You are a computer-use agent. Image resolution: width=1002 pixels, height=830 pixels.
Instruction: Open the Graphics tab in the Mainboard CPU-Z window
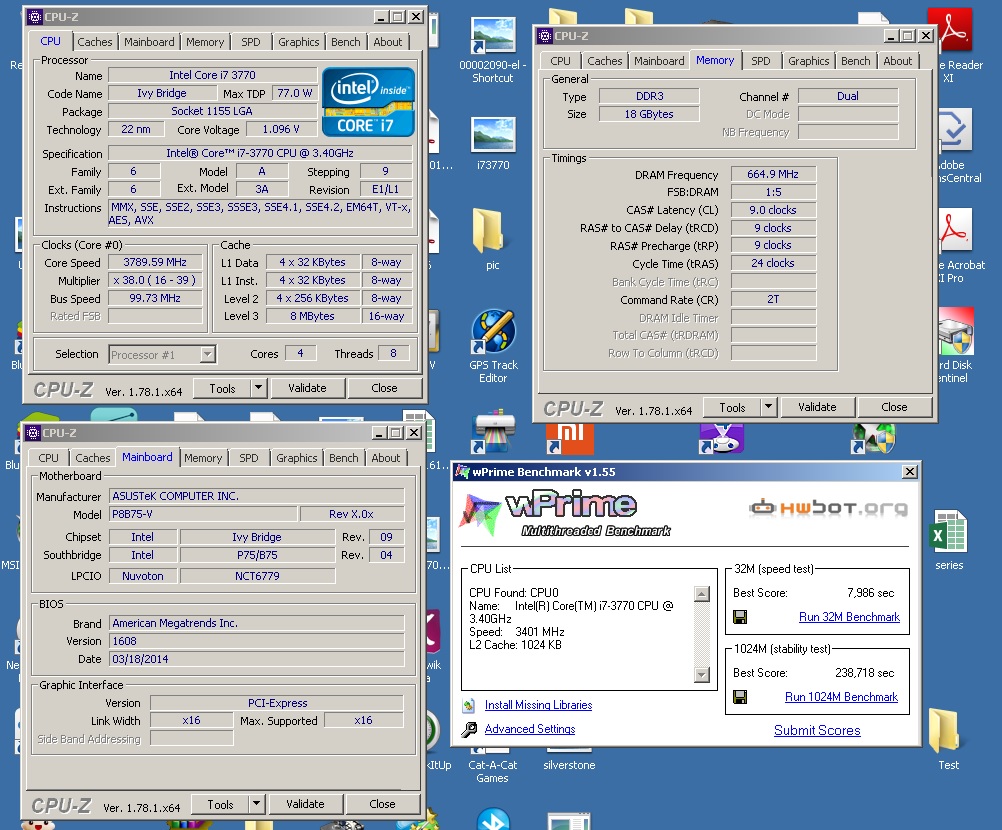click(x=297, y=458)
